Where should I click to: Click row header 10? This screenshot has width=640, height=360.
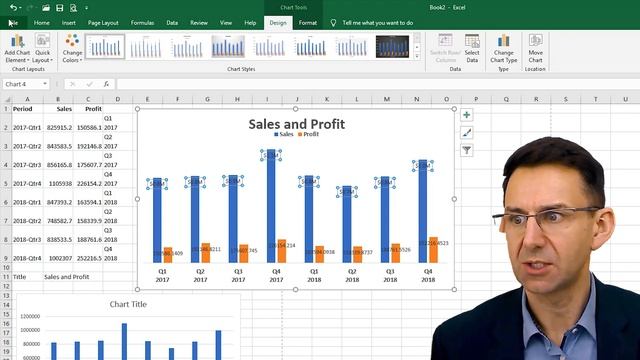[x=6, y=267]
